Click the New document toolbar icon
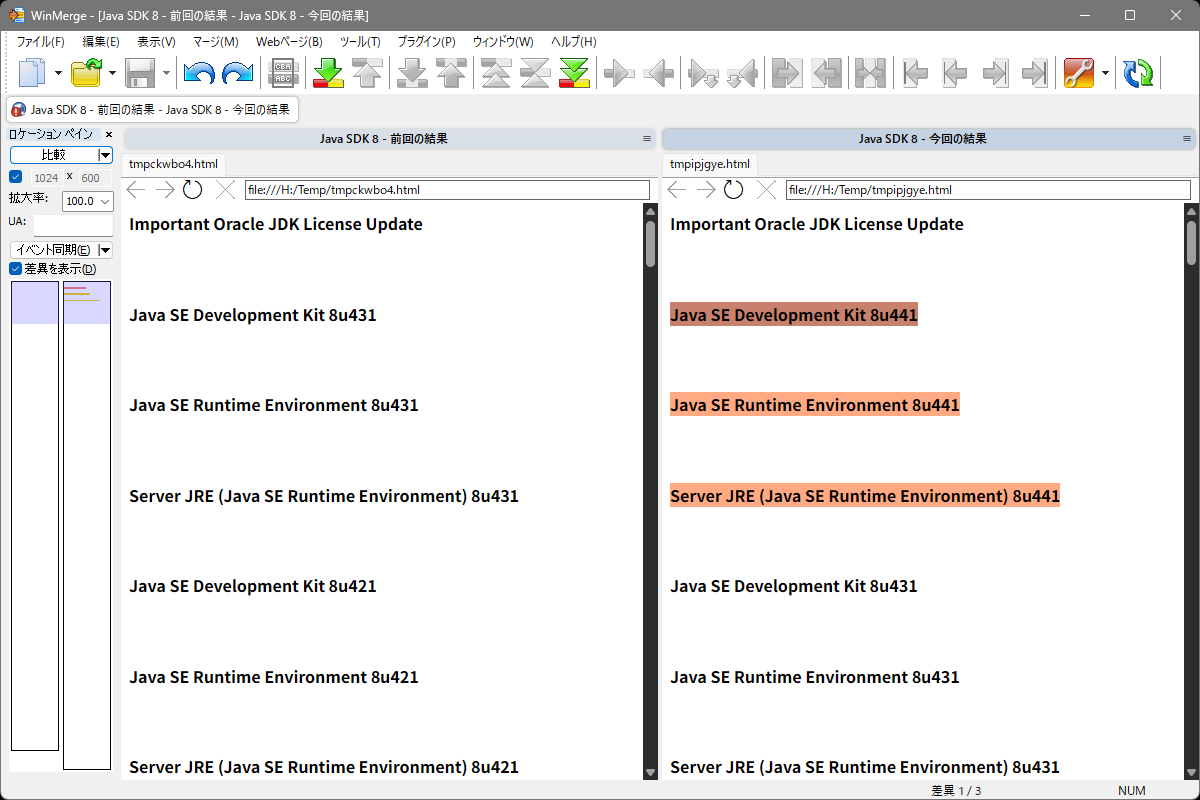This screenshot has width=1200, height=800. pyautogui.click(x=33, y=73)
